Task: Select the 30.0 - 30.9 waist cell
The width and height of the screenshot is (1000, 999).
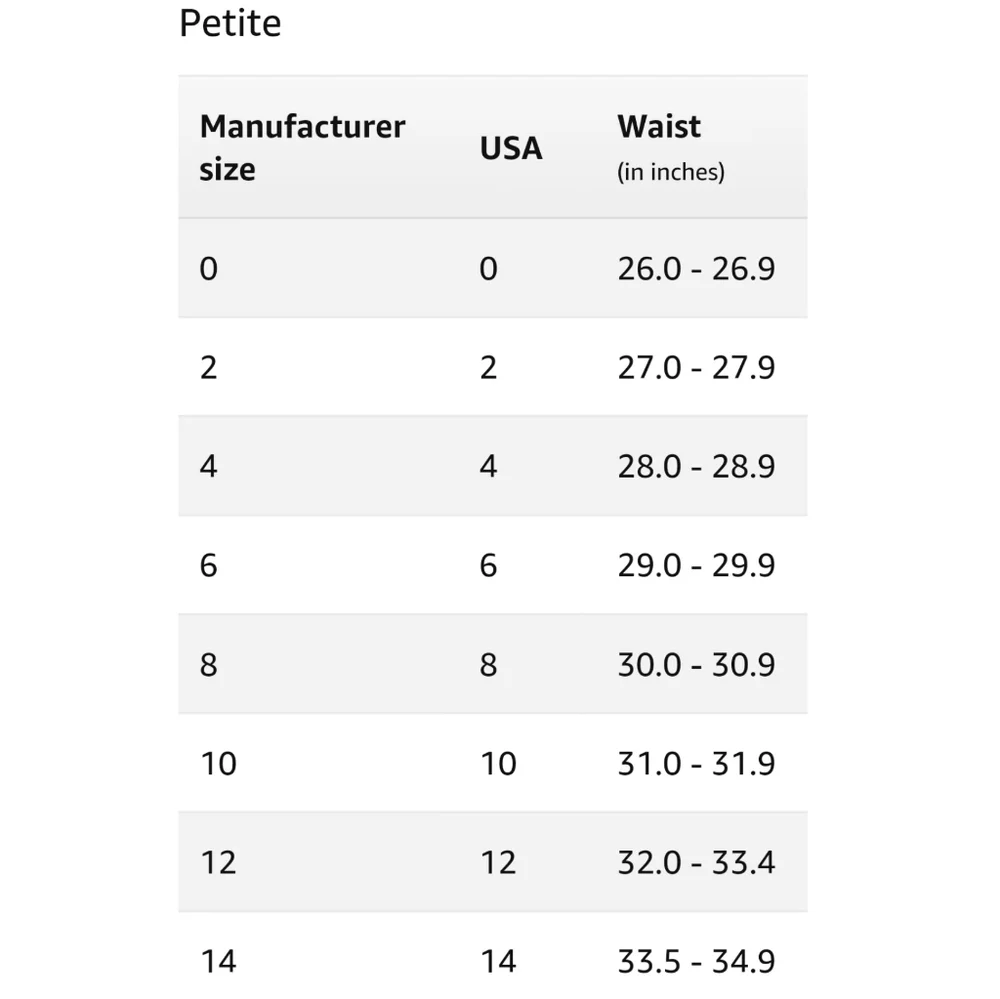Action: pos(696,665)
